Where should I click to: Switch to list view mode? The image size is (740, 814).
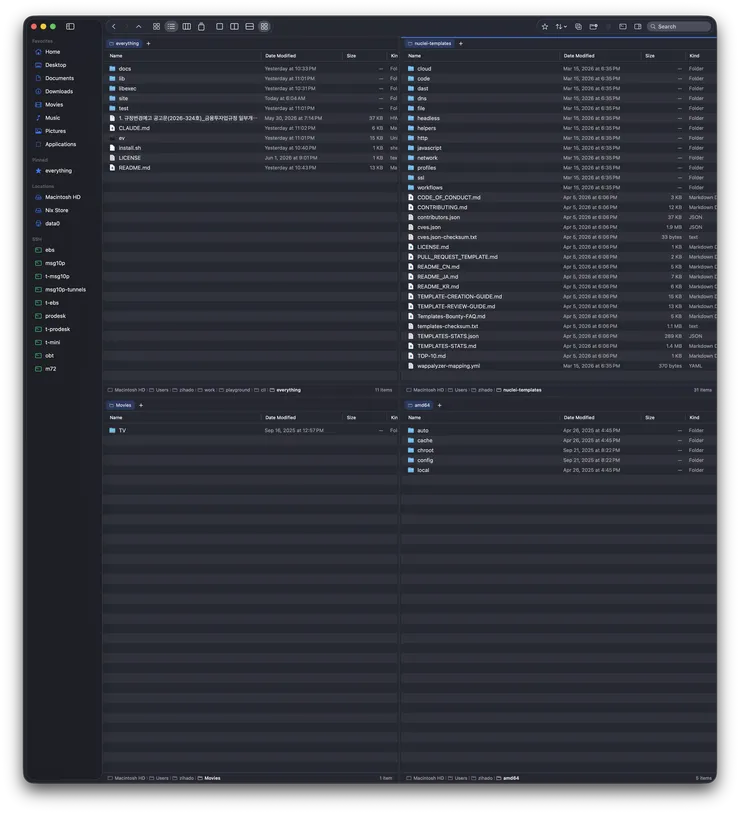tap(171, 26)
